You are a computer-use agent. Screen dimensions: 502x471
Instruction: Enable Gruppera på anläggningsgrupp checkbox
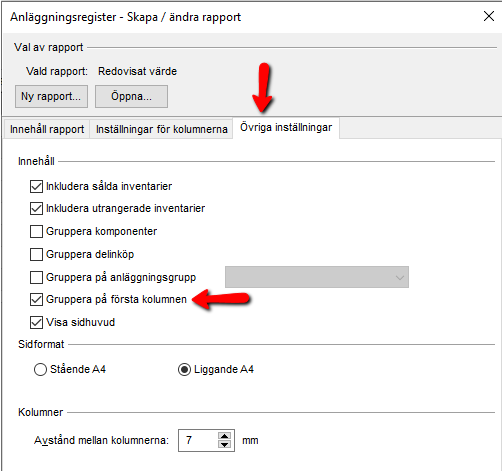(x=36, y=277)
